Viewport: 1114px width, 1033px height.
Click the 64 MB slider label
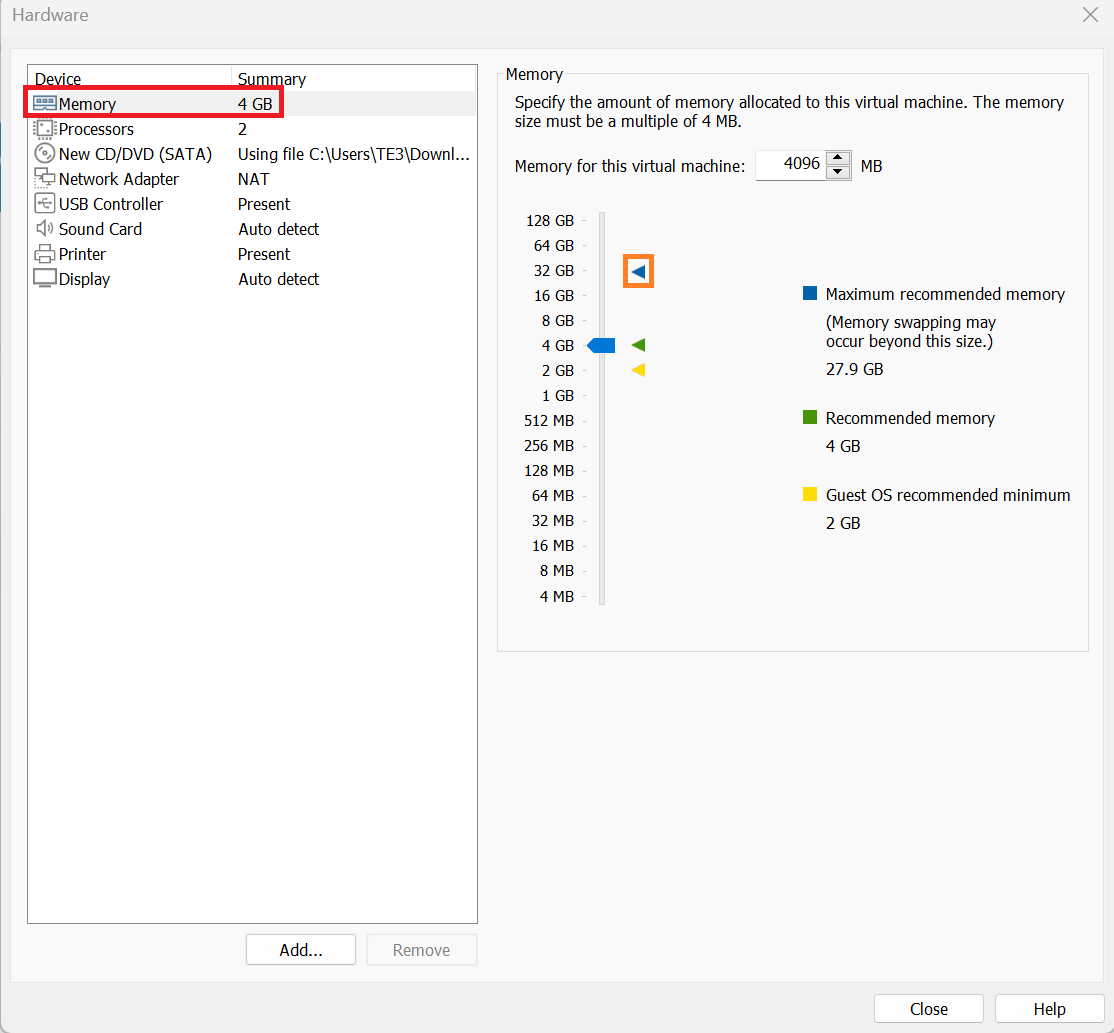(x=553, y=496)
